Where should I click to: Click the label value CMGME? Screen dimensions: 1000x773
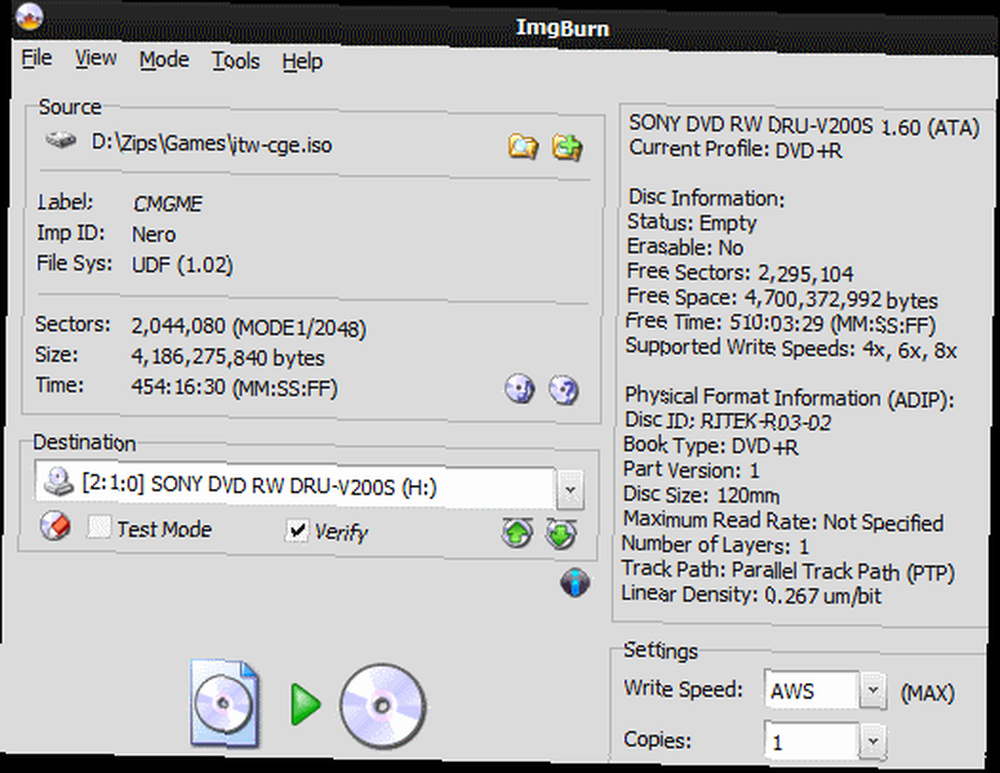coord(168,203)
